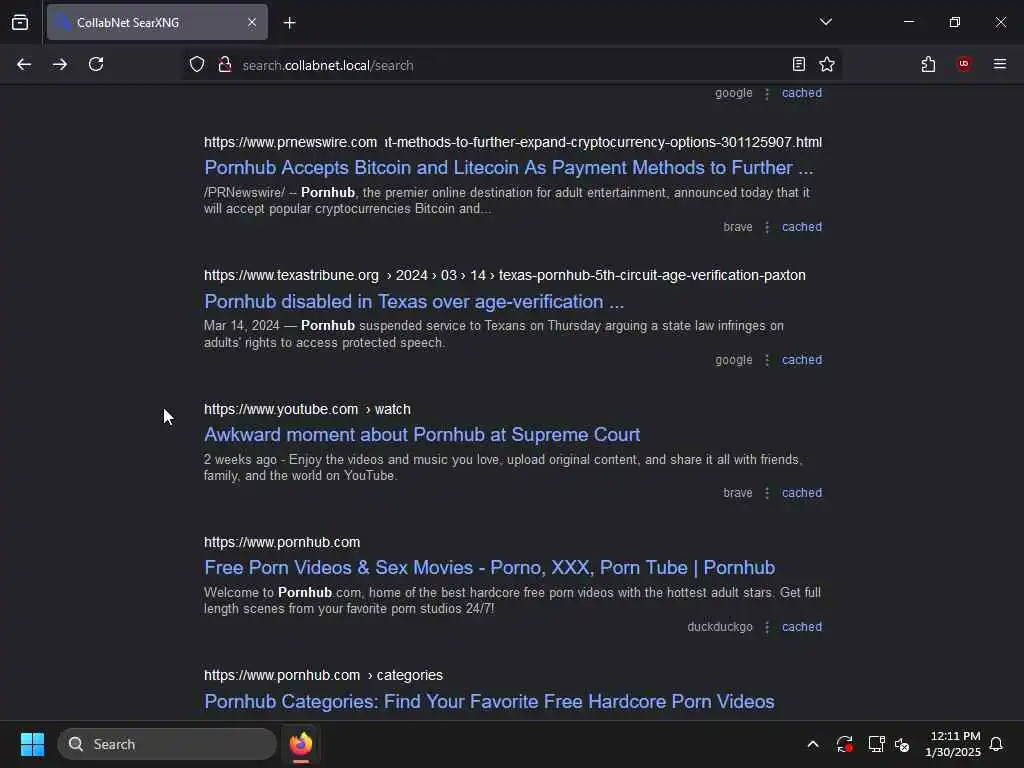The image size is (1024, 768).
Task: Open cached link for pornhub.com duckduckgo result
Action: tap(801, 627)
